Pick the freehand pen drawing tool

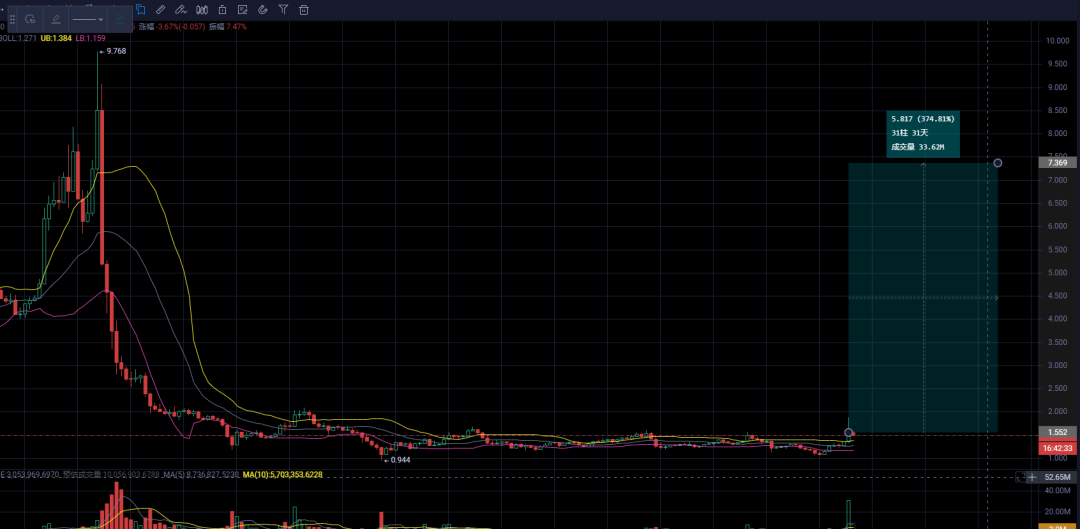(x=180, y=10)
